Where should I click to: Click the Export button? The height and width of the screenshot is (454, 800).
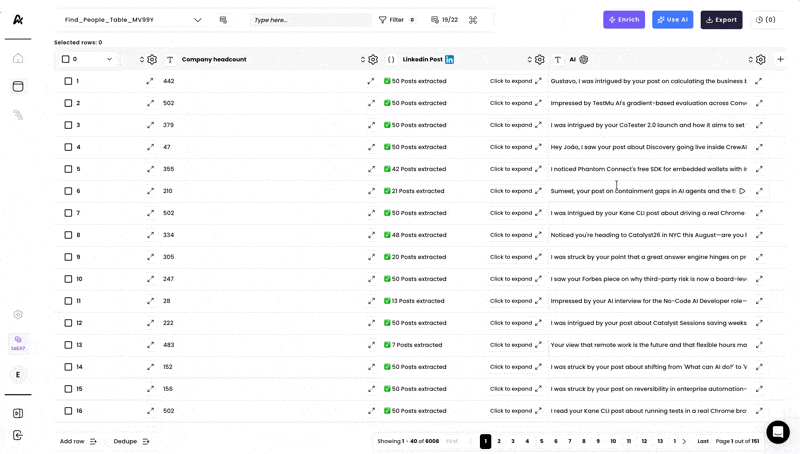click(721, 20)
